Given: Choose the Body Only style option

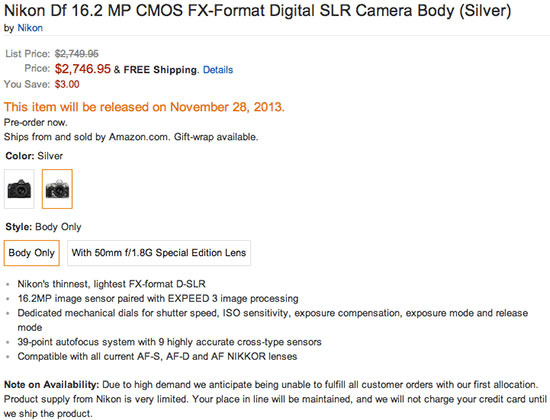Looking at the screenshot, I should tap(32, 253).
